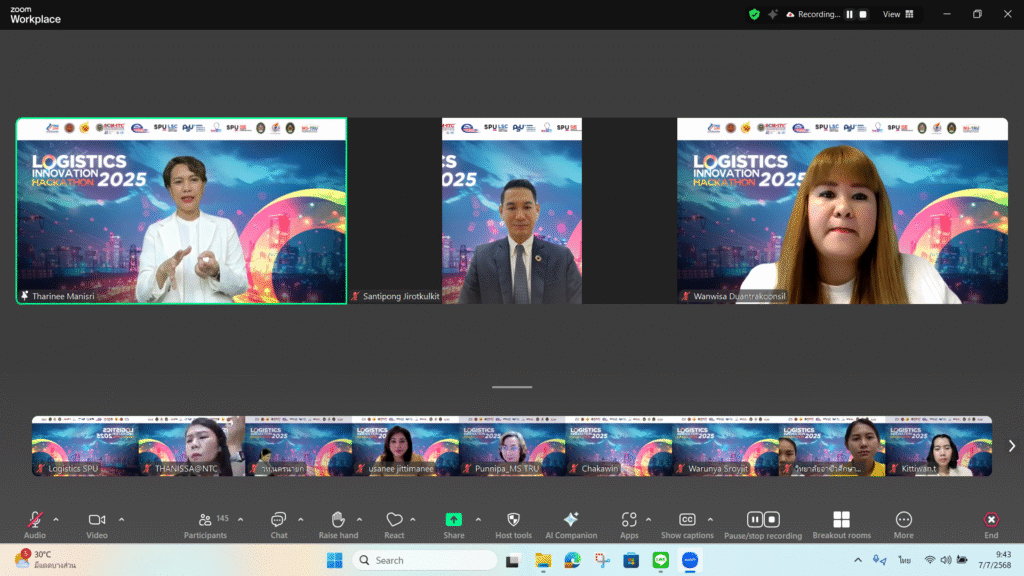Open the Windows Start menu
The width and height of the screenshot is (1024, 576).
334,560
